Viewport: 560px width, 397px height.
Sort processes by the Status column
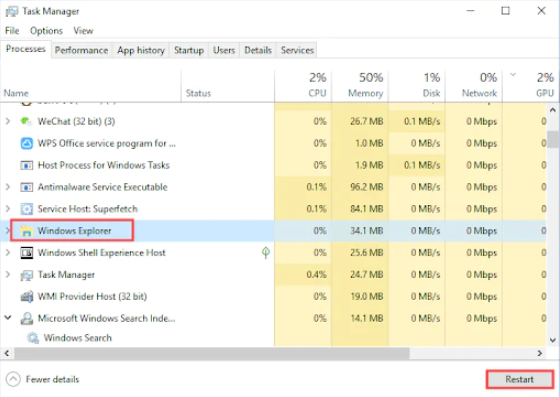228,86
